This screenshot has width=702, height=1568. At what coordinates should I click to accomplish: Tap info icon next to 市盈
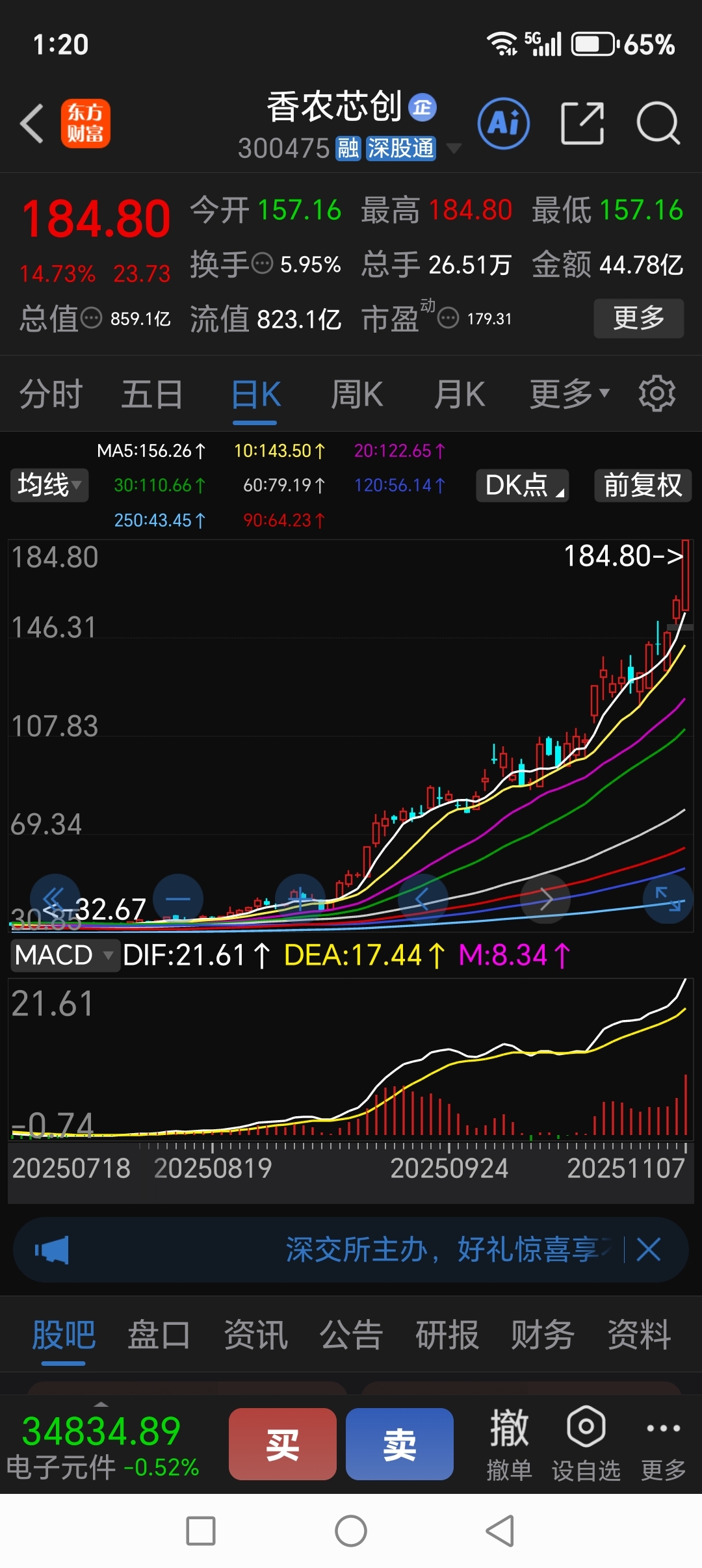tap(448, 319)
